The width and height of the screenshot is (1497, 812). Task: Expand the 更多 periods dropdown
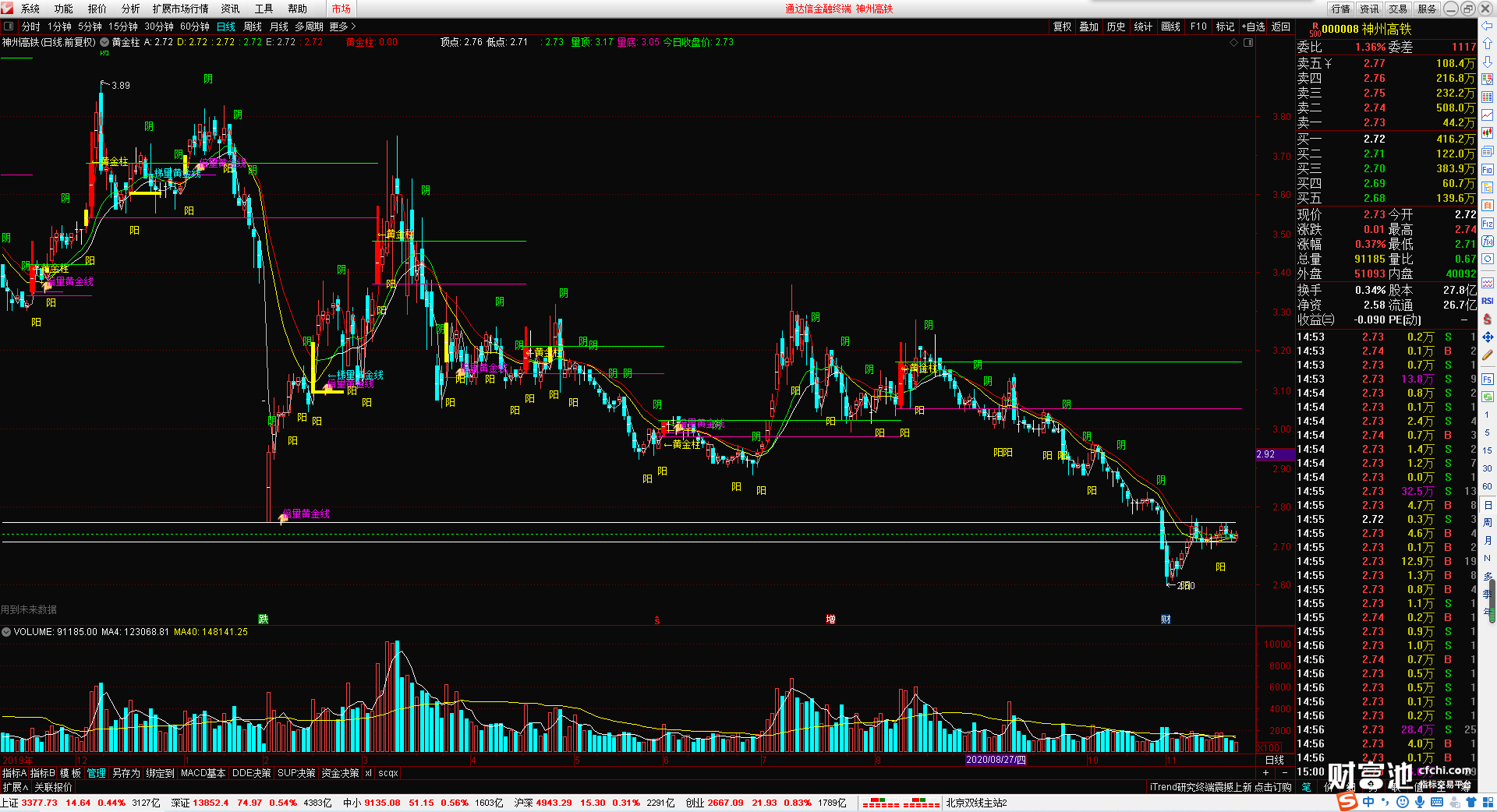pyautogui.click(x=342, y=26)
